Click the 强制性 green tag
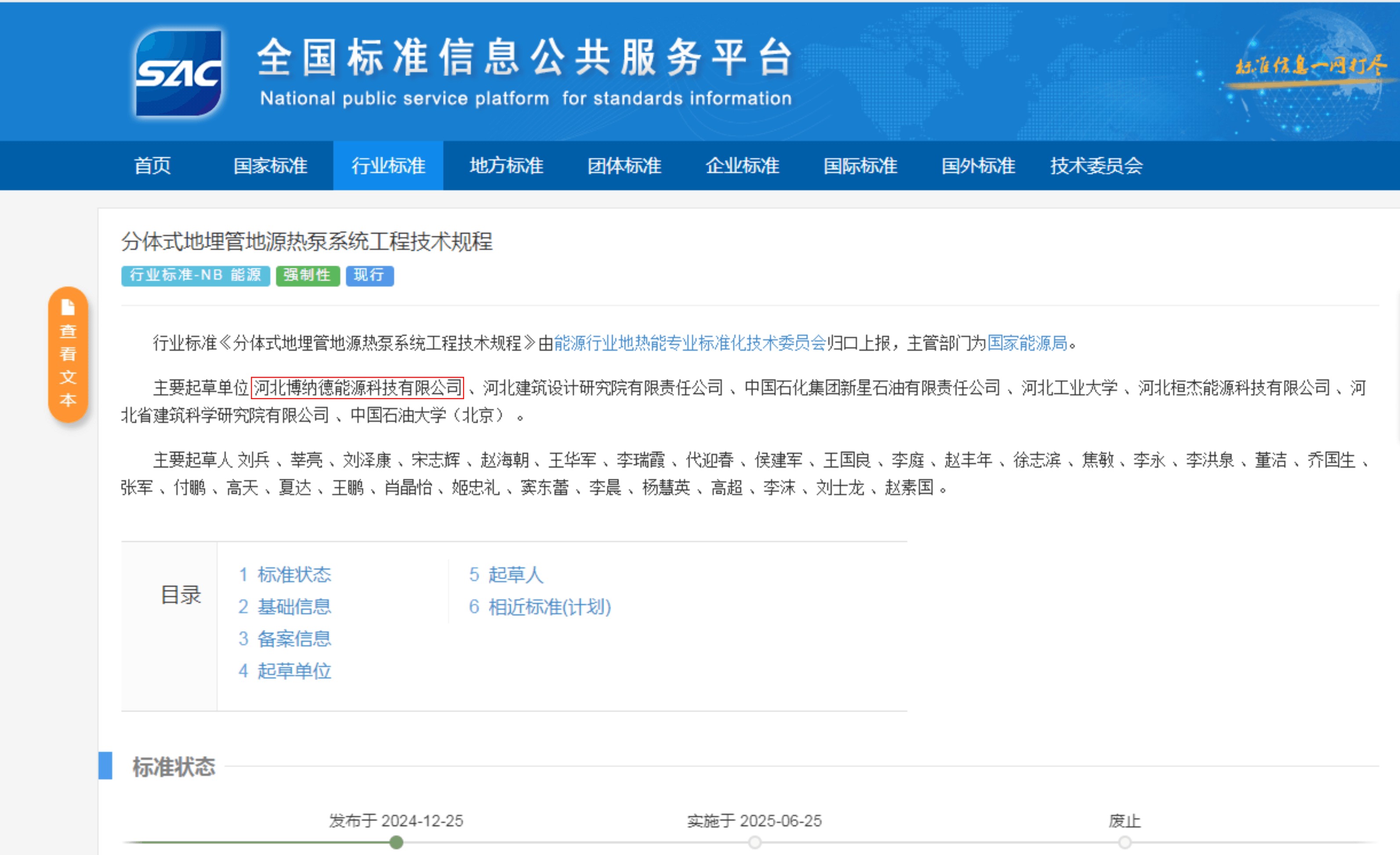 click(x=308, y=276)
